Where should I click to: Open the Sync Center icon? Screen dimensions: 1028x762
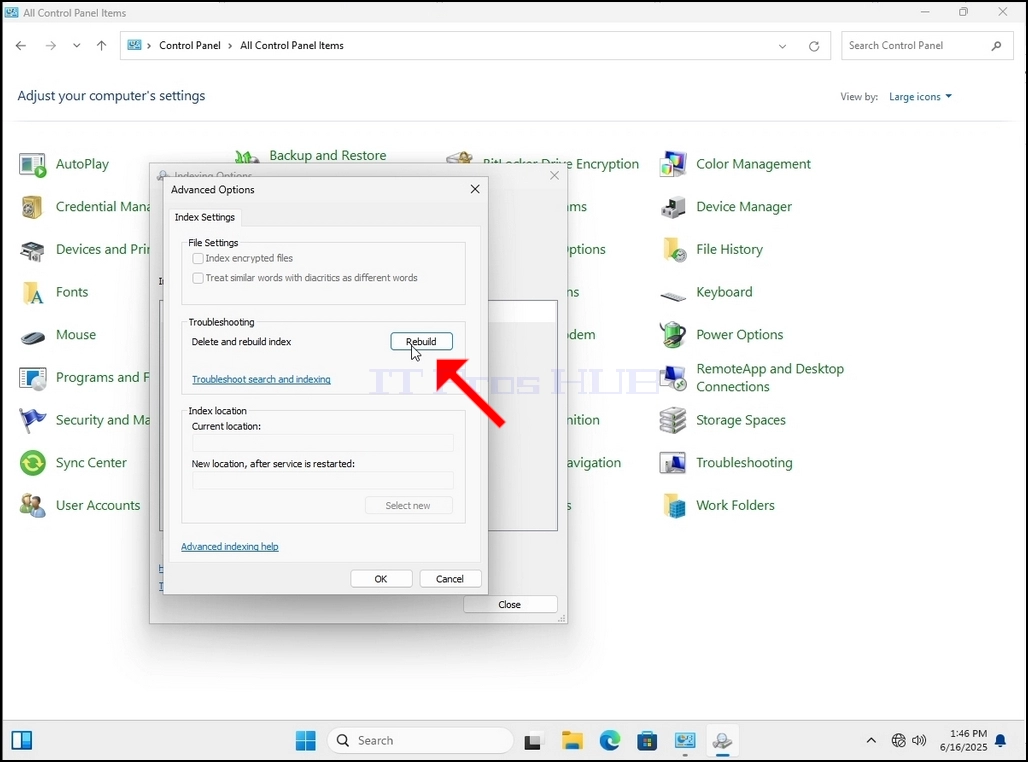(x=32, y=464)
